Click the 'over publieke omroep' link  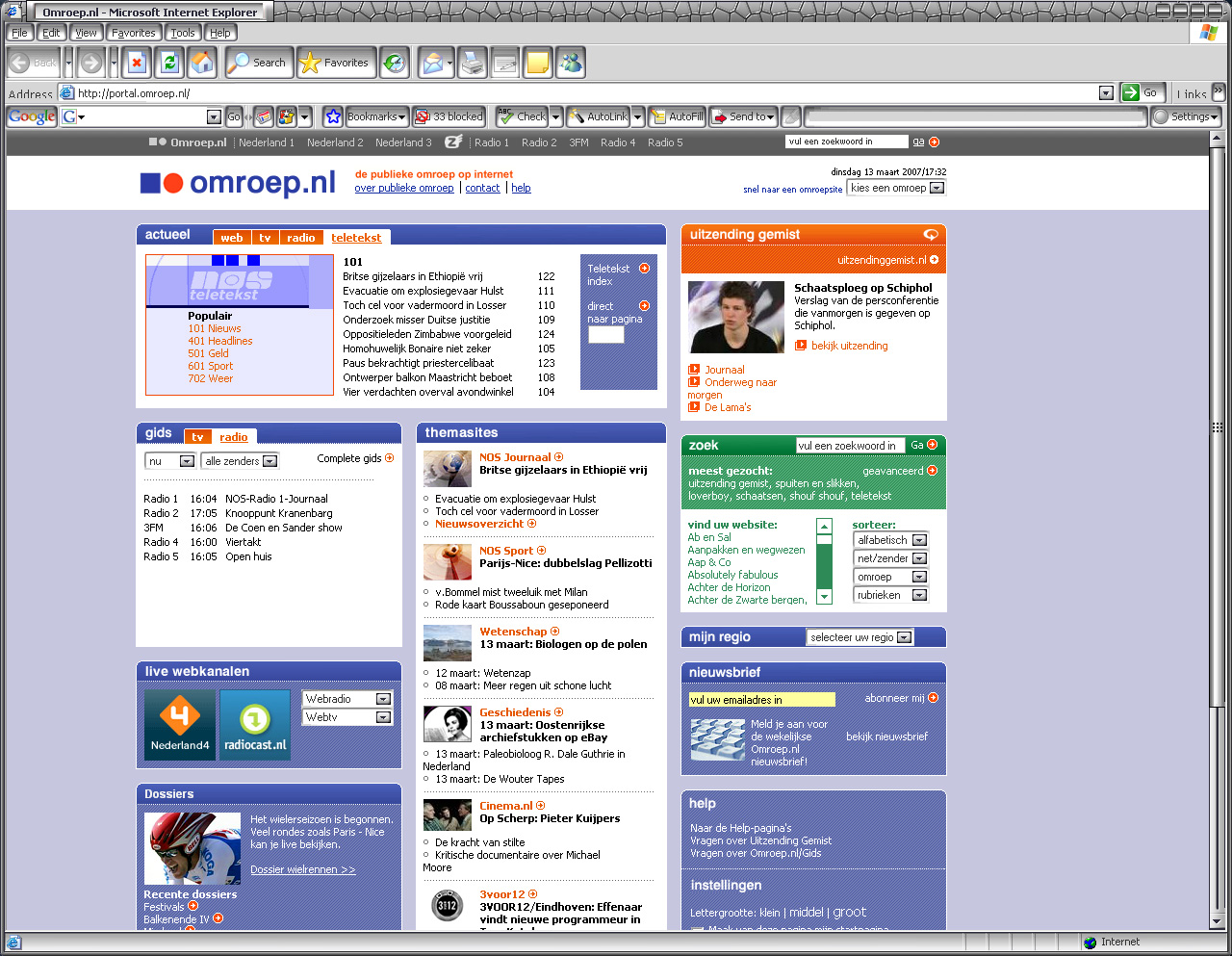[x=404, y=188]
